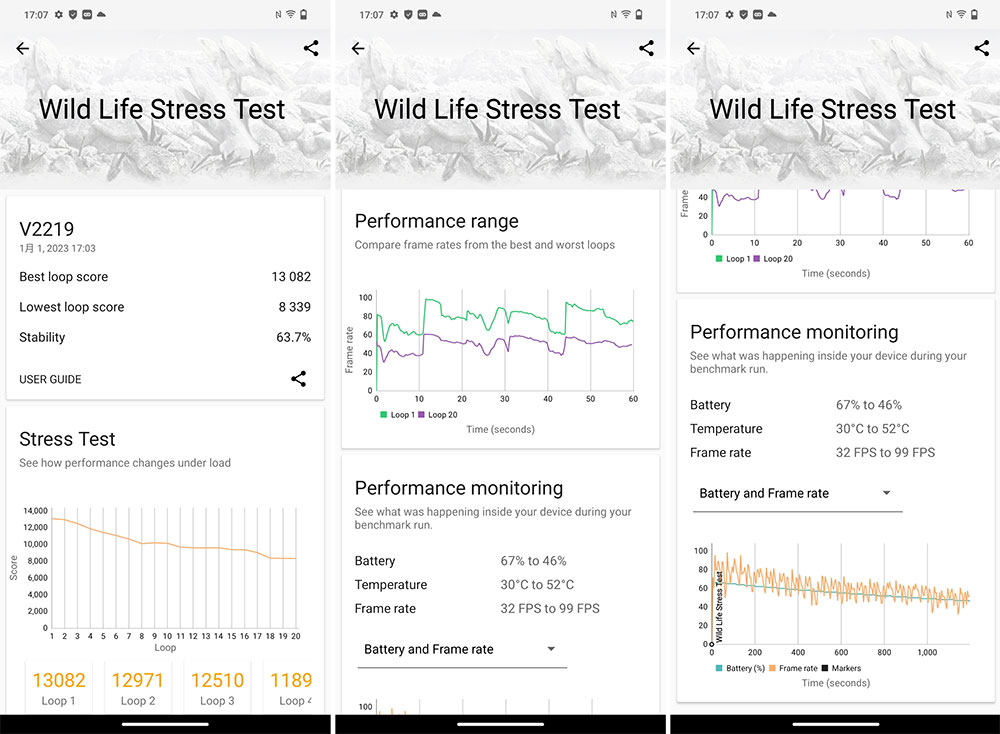Viewport: 1000px width, 734px height.
Task: Tap share icon in left screen header
Action: click(311, 48)
